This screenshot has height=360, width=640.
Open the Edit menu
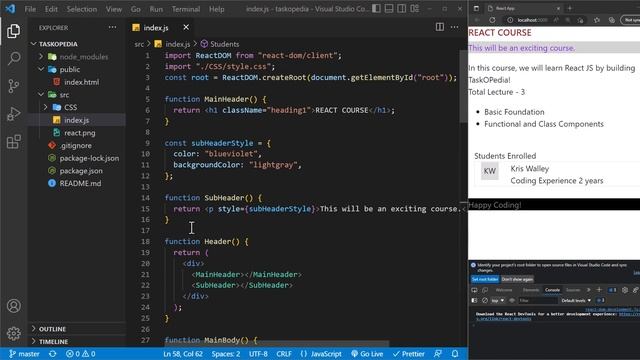click(x=51, y=9)
